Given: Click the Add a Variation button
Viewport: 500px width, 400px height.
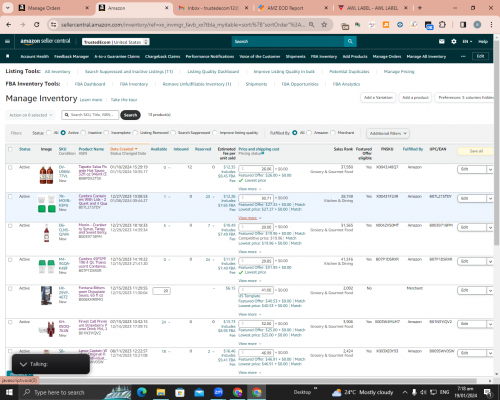Looking at the screenshot, I should [x=378, y=98].
